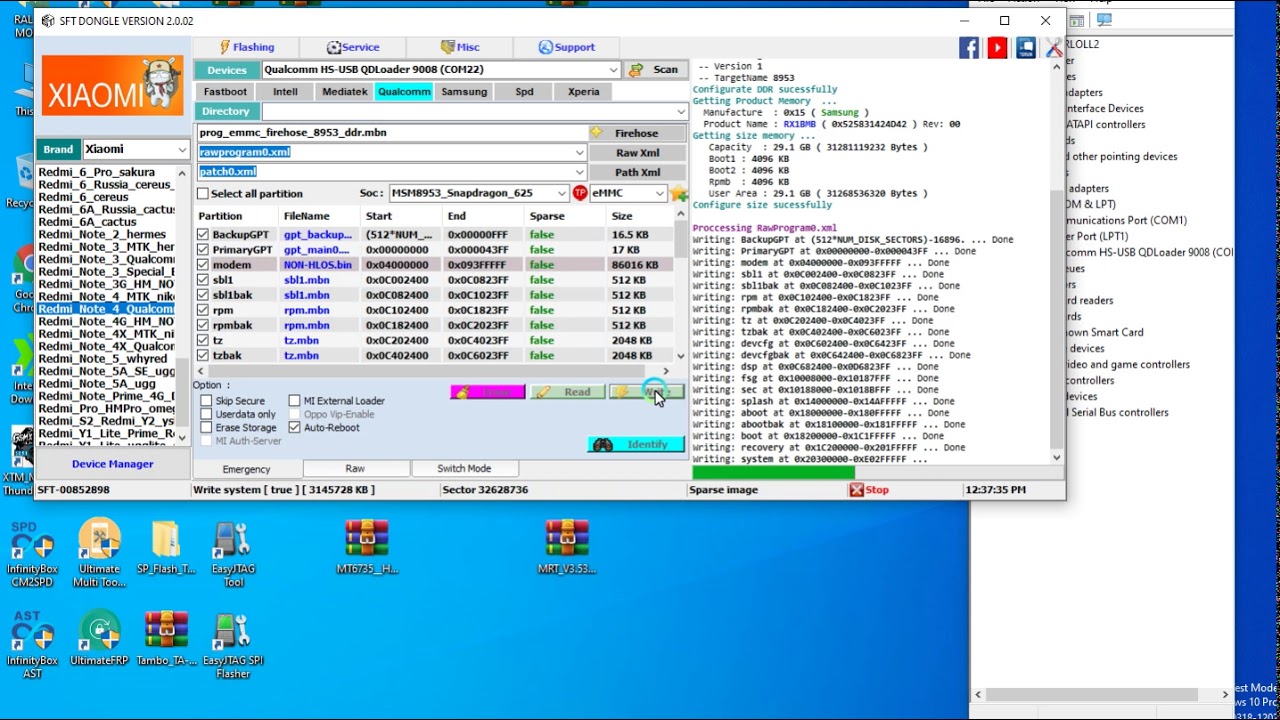
Task: Click the magenta Erase button
Action: pyautogui.click(x=487, y=392)
